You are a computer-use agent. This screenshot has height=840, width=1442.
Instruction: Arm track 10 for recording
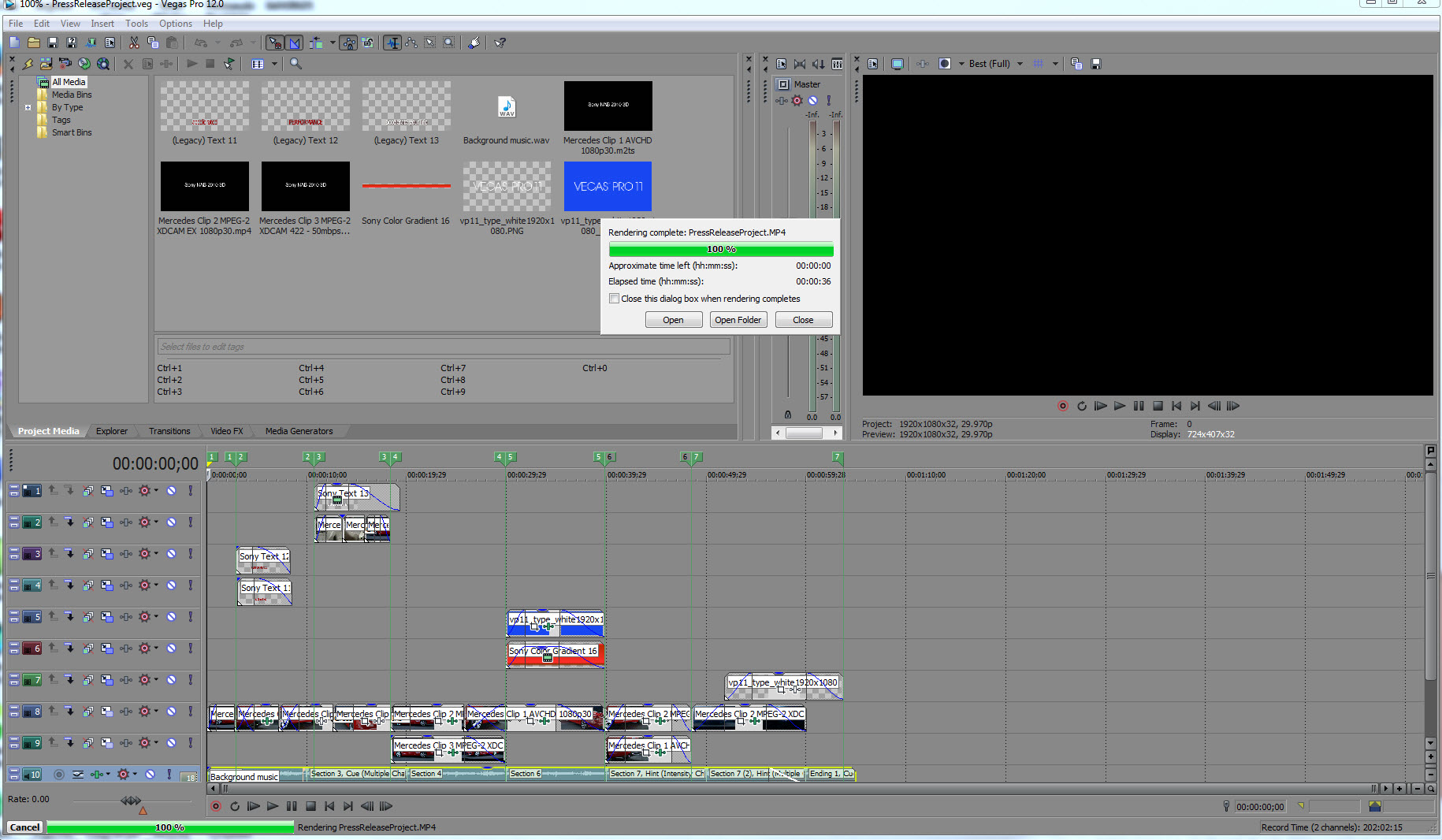59,775
